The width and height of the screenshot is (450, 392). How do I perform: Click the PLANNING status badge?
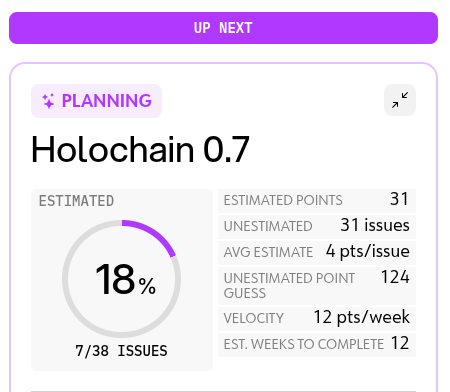[96, 101]
